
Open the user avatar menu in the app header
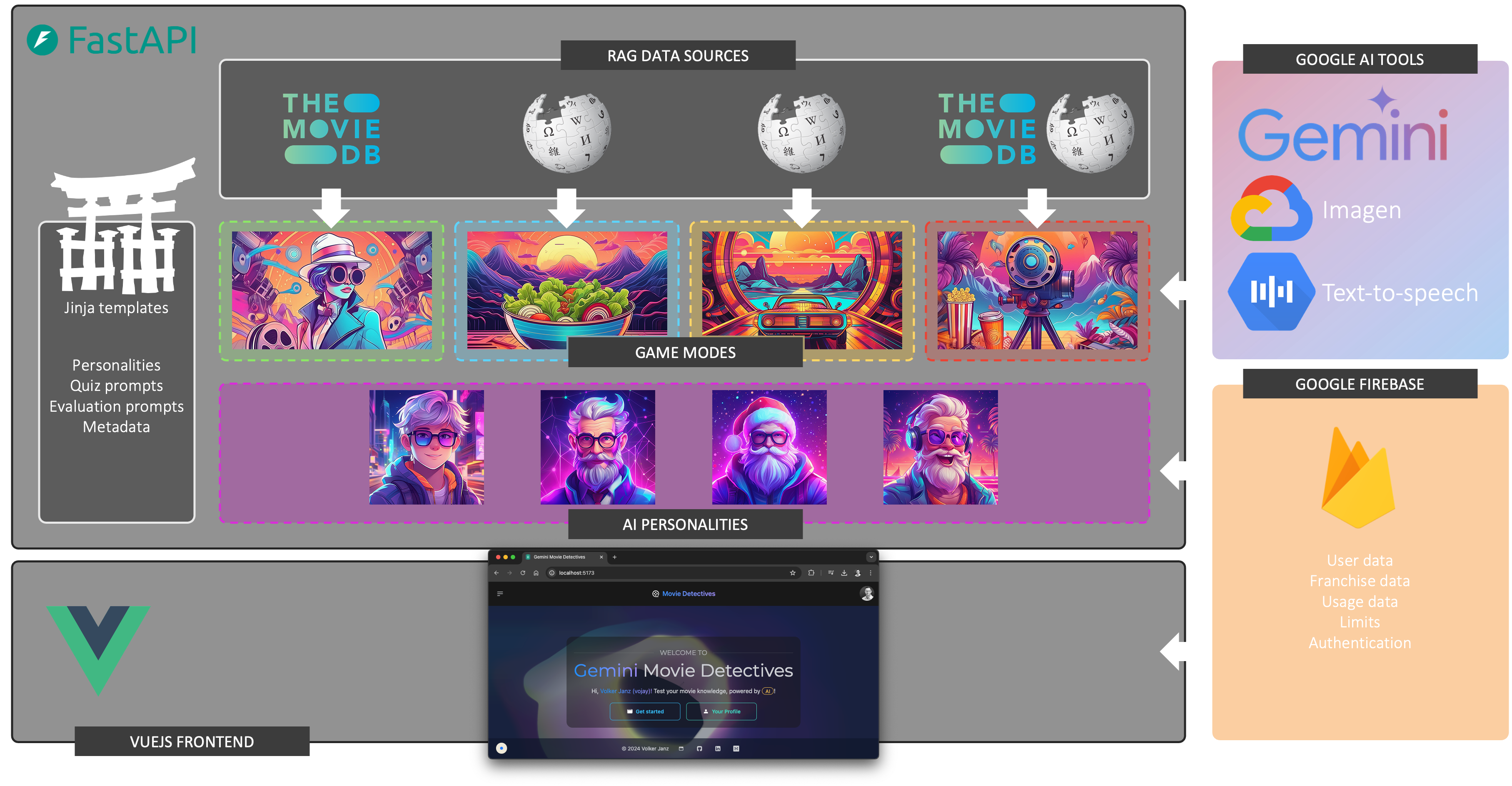tap(866, 594)
